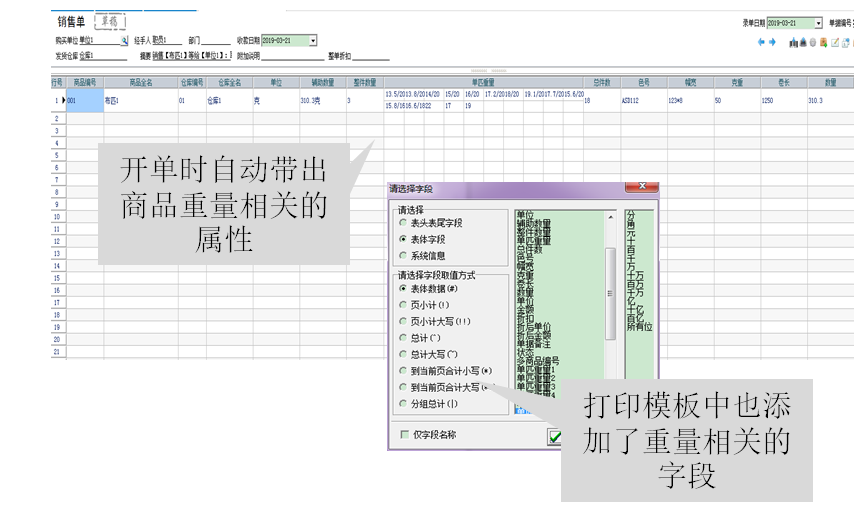Open the 收款日期 date dropdown
Image resolution: width=865 pixels, height=513 pixels.
[x=313, y=41]
